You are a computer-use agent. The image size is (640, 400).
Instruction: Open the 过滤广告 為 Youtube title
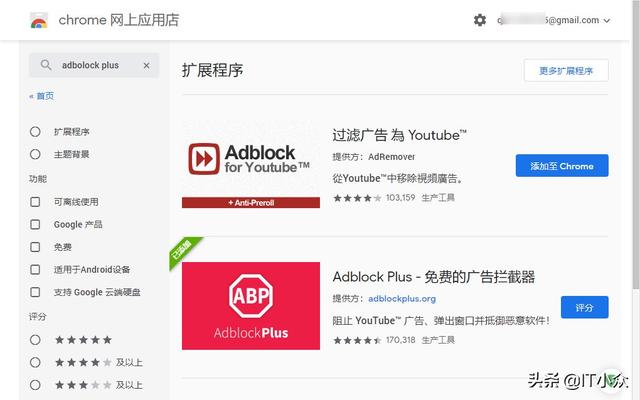pyautogui.click(x=399, y=135)
